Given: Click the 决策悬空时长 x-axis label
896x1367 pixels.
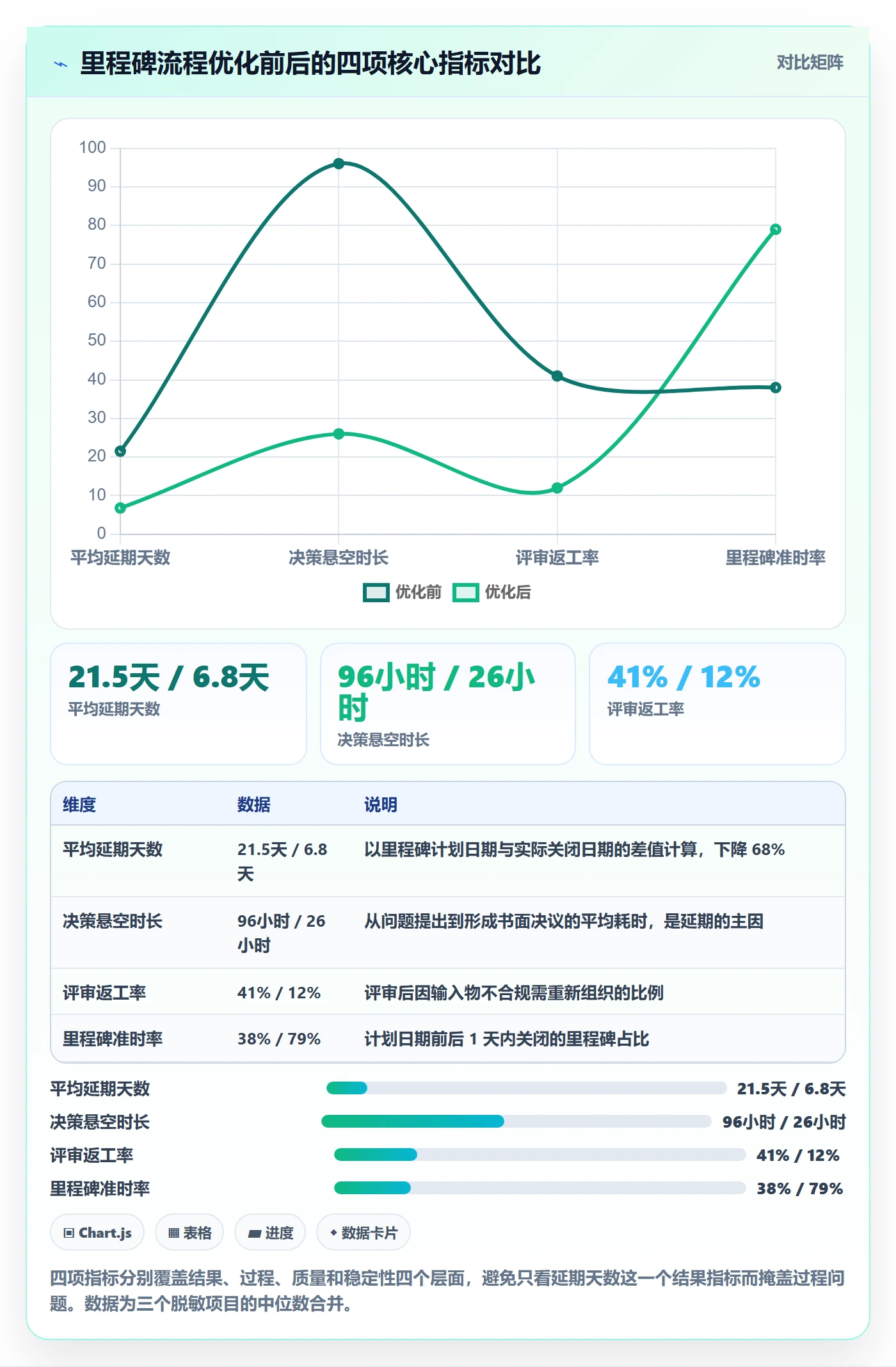Looking at the screenshot, I should pyautogui.click(x=339, y=558).
